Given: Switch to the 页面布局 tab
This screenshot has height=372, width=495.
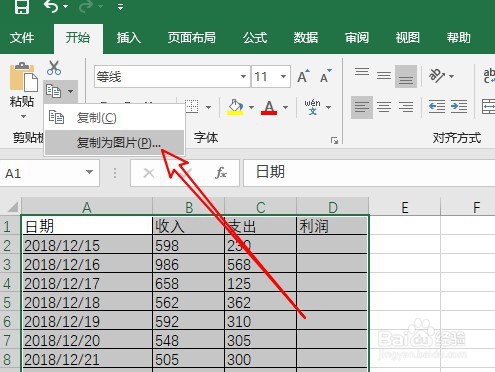Looking at the screenshot, I should (x=192, y=38).
